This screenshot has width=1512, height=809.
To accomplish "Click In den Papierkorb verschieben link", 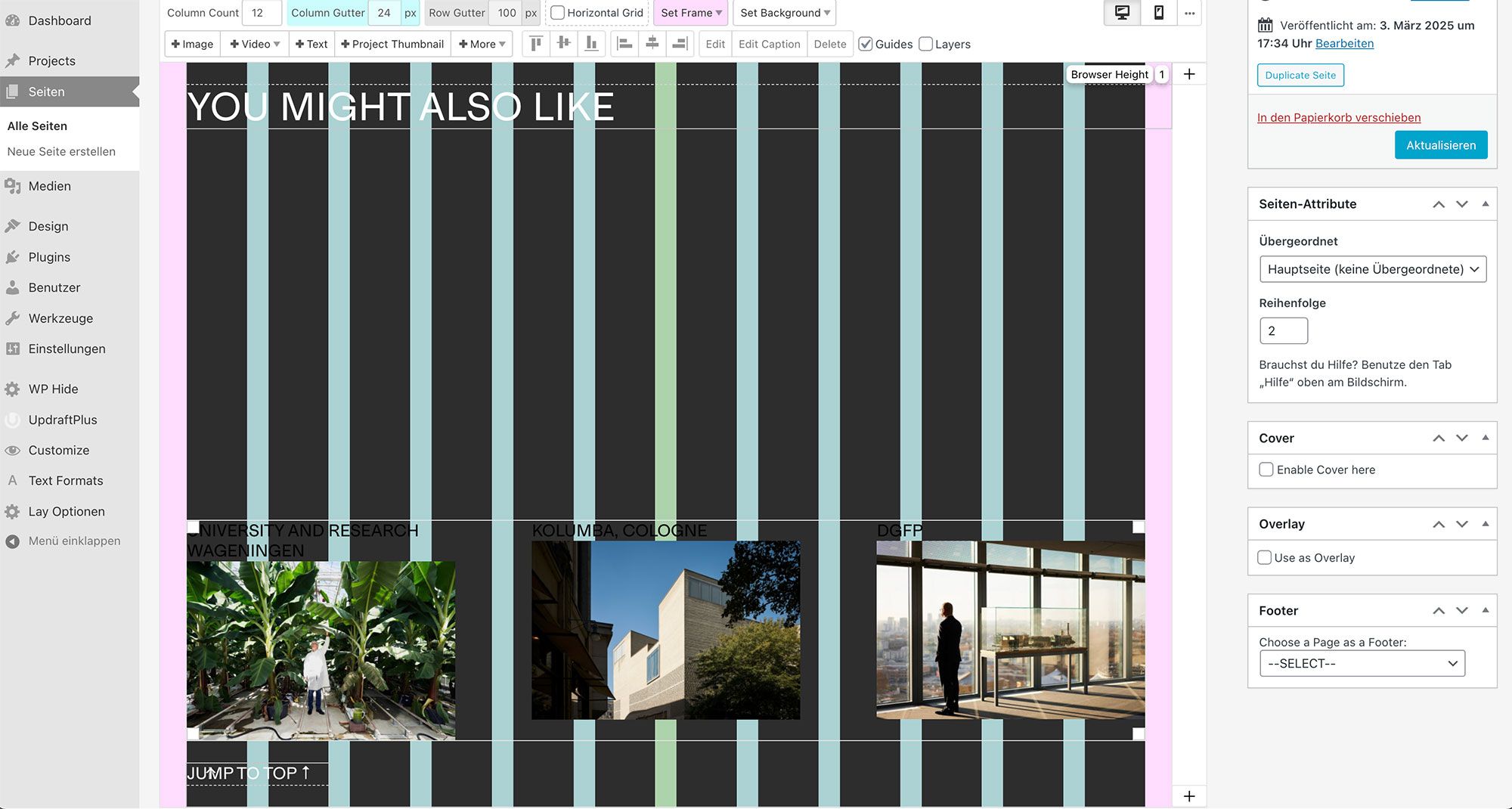I will [x=1338, y=117].
